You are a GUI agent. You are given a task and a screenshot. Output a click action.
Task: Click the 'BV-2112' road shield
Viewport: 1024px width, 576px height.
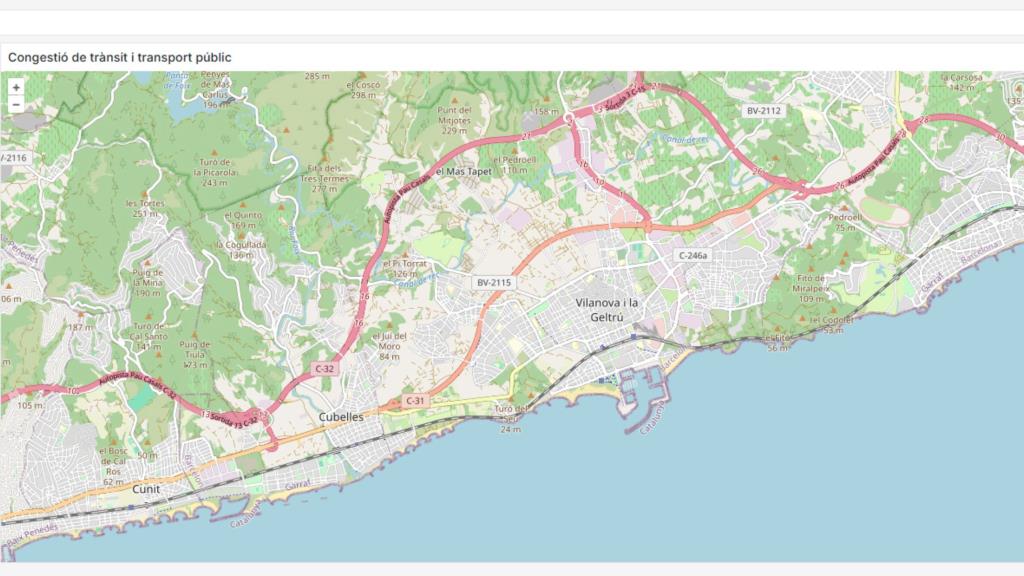point(763,111)
